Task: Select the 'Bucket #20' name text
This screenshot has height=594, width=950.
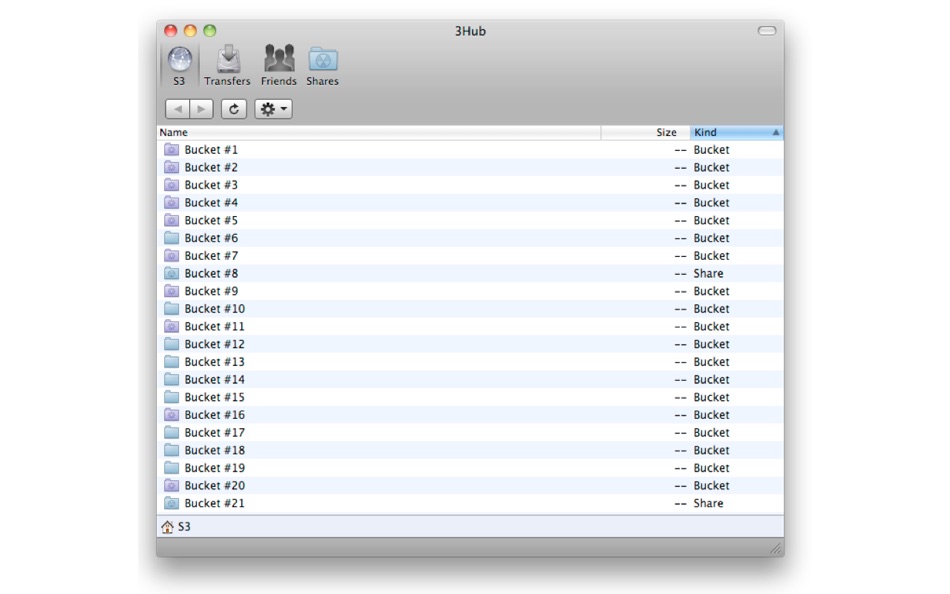Action: click(214, 485)
